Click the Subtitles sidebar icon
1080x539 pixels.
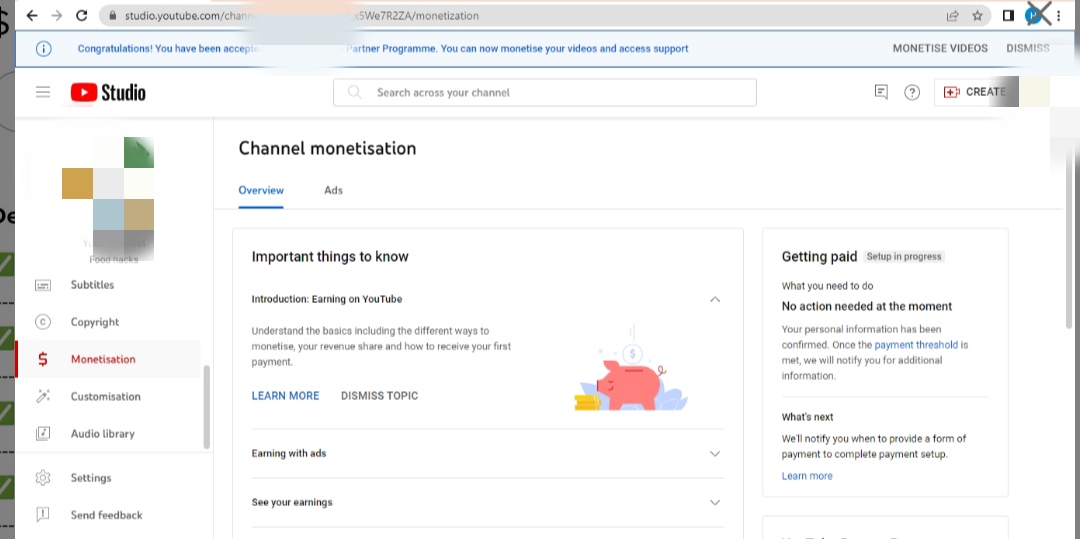[x=43, y=285]
